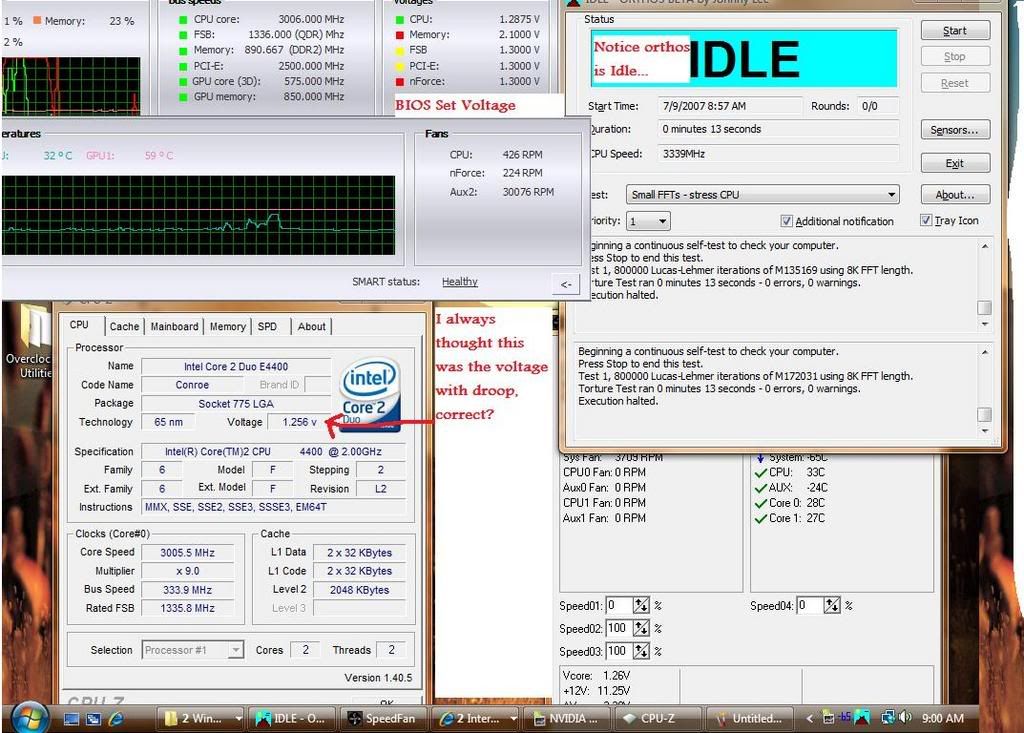Click SpeedFan temperature tray icon
This screenshot has width=1024, height=733.
[x=845, y=717]
